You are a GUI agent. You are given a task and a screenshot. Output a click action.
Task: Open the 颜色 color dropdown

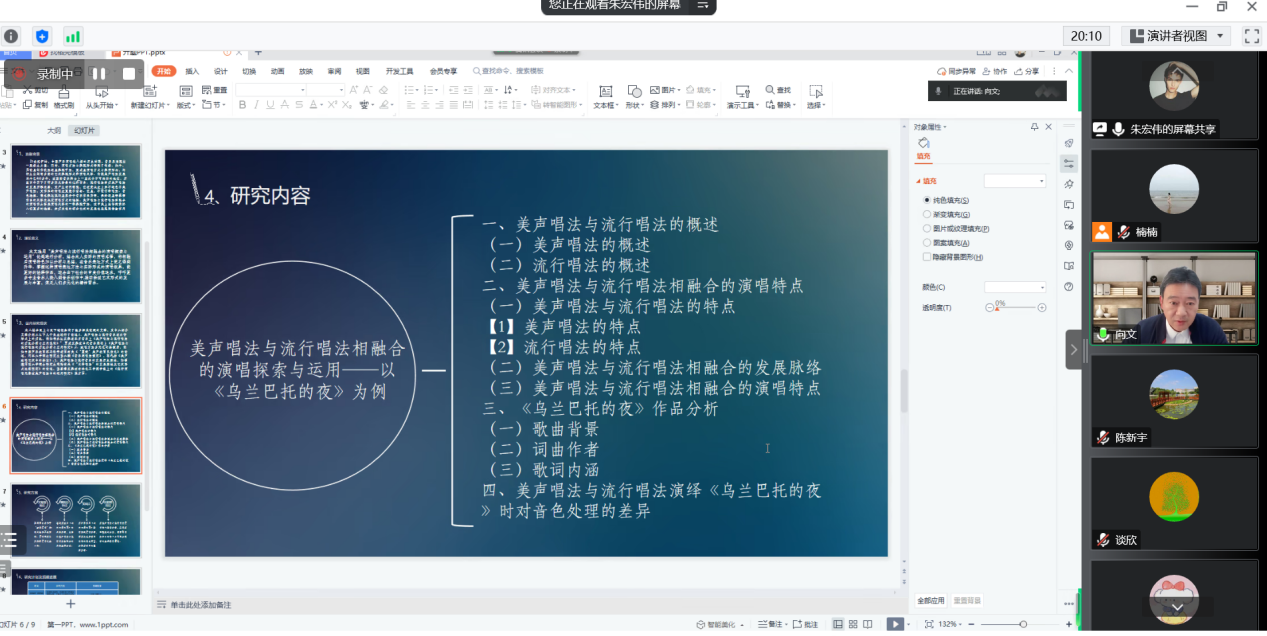(1014, 287)
